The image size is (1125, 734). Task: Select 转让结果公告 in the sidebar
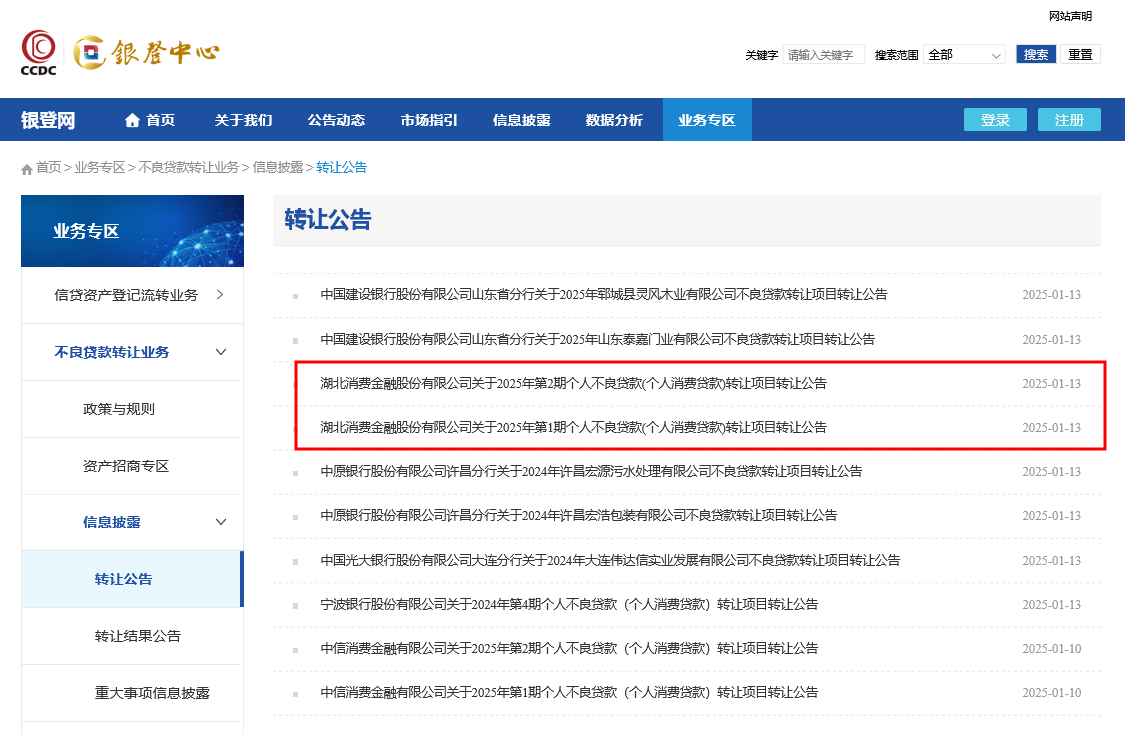(138, 636)
